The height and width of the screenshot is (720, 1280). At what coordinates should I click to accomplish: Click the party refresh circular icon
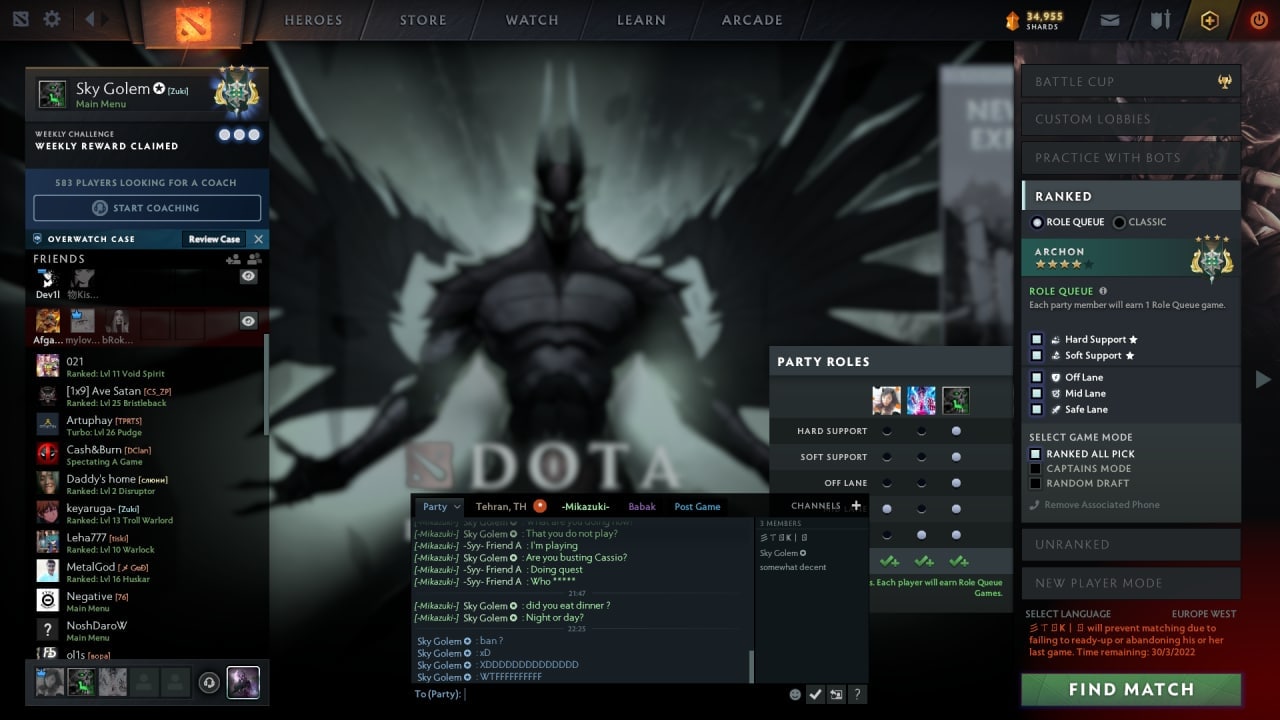[208, 682]
